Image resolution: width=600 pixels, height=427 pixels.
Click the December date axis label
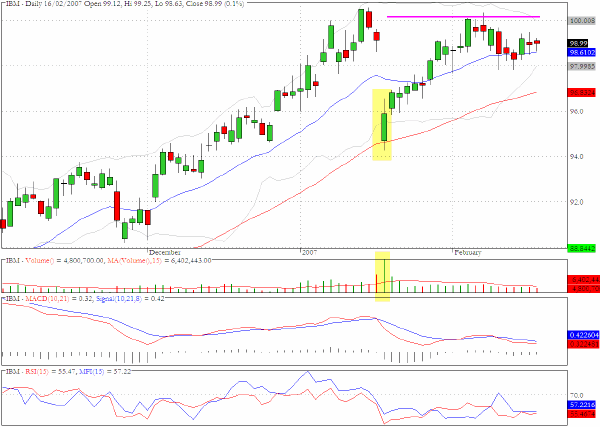[x=165, y=253]
